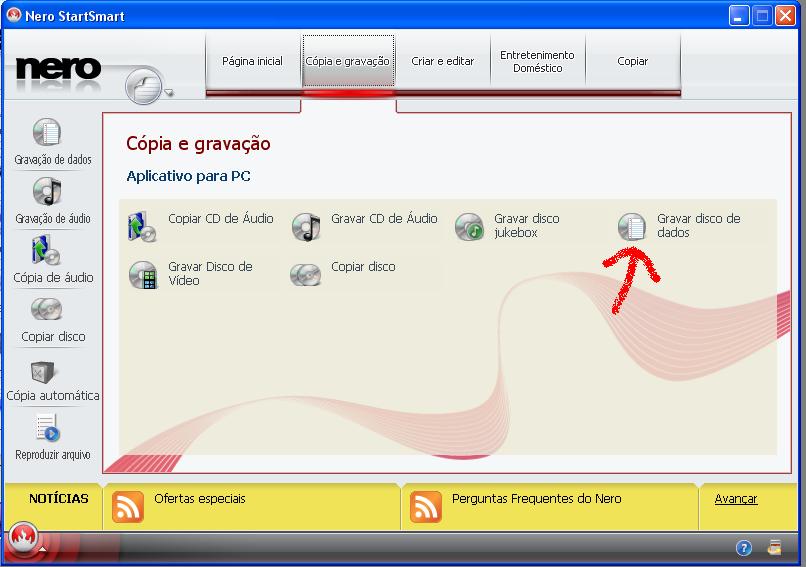Switch to the Copiar tab
The height and width of the screenshot is (567, 806).
coord(633,61)
